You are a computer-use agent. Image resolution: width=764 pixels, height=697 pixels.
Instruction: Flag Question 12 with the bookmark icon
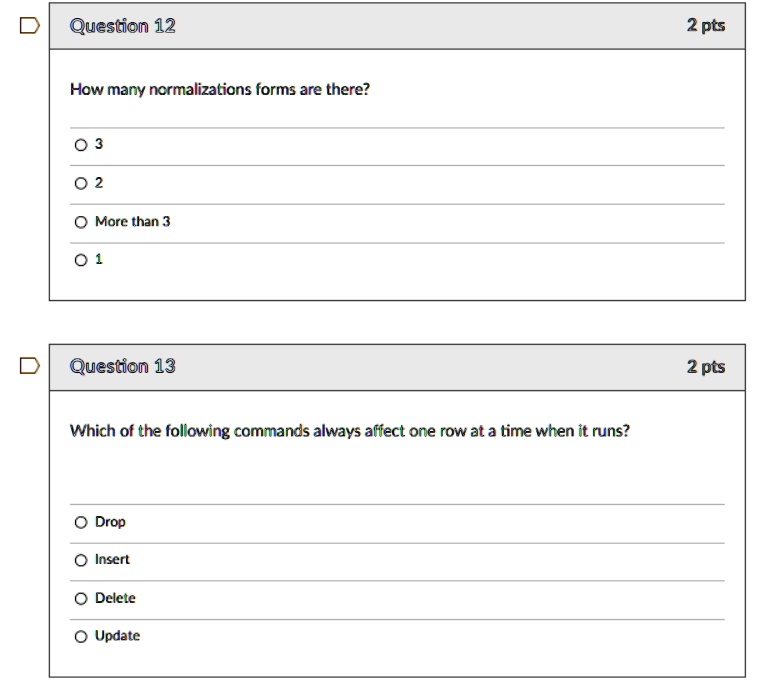pyautogui.click(x=30, y=26)
